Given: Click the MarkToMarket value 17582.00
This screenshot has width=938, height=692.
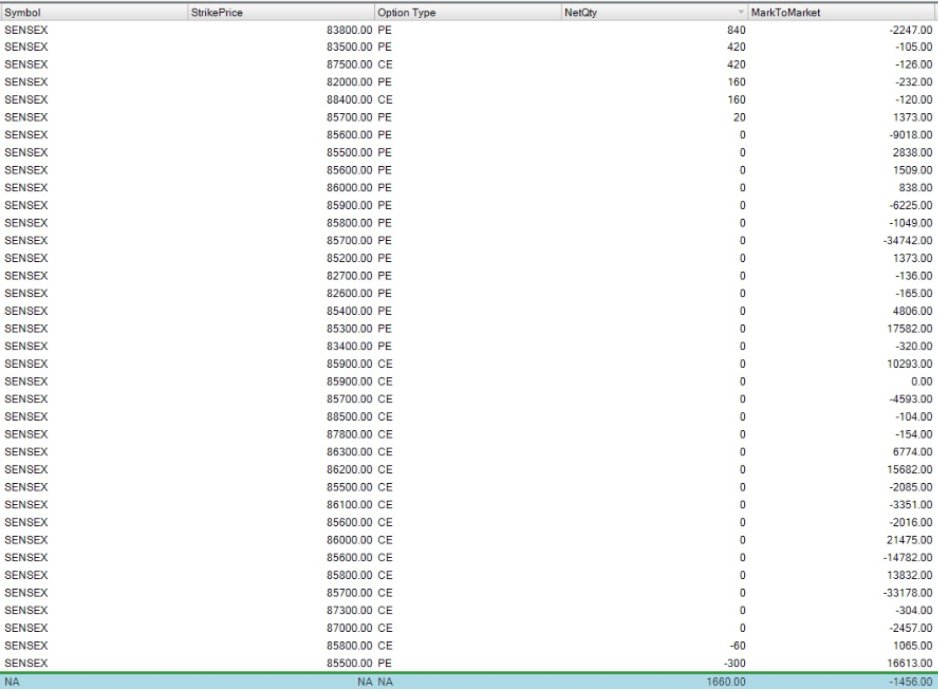Looking at the screenshot, I should 909,329.
